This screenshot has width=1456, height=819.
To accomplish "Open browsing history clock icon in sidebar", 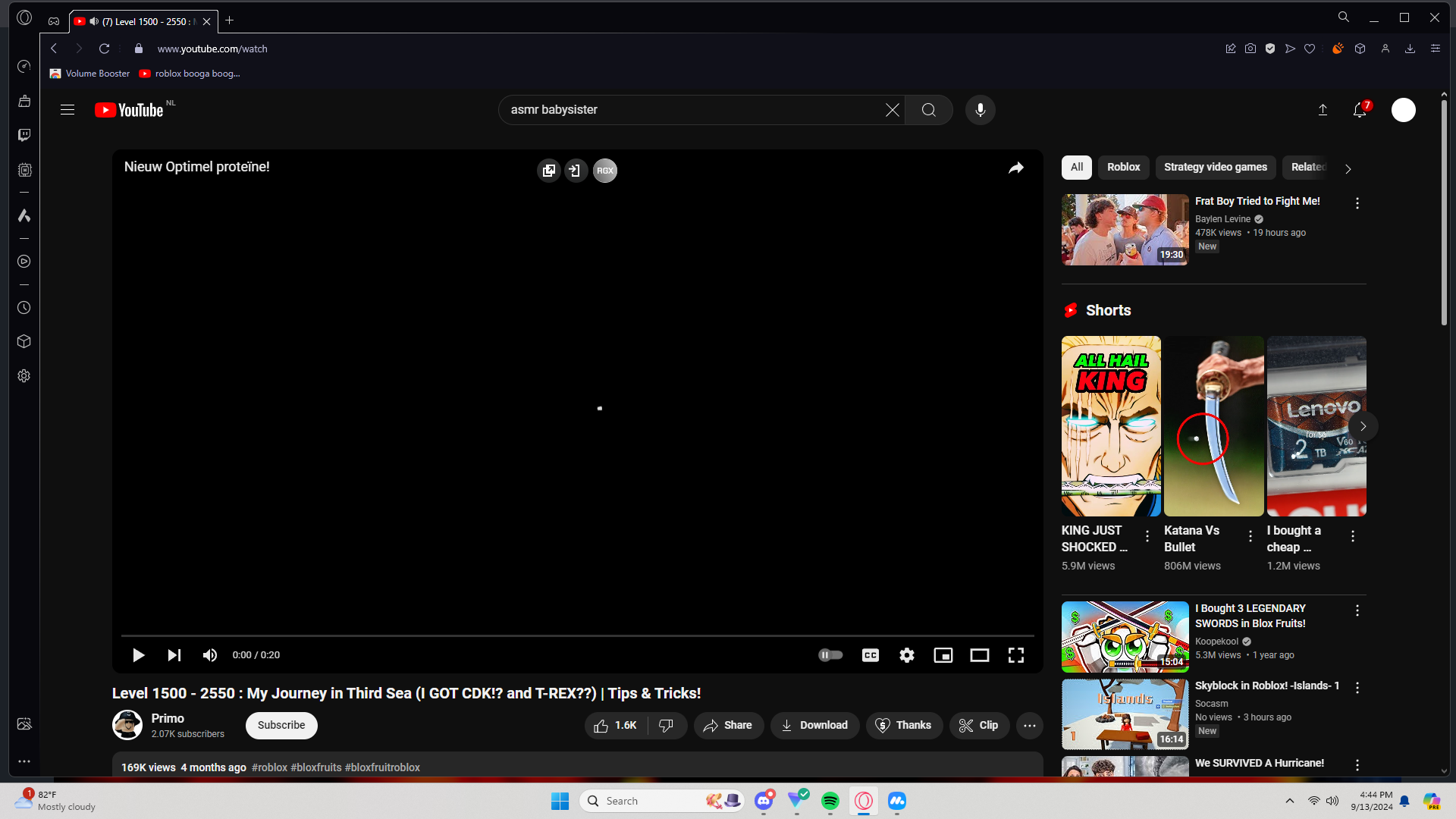I will (24, 308).
